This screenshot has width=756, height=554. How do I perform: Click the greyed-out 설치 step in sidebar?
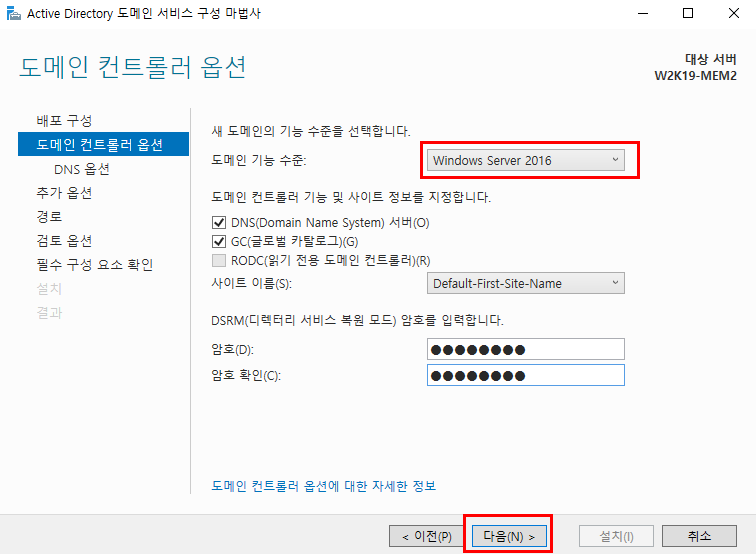click(49, 288)
